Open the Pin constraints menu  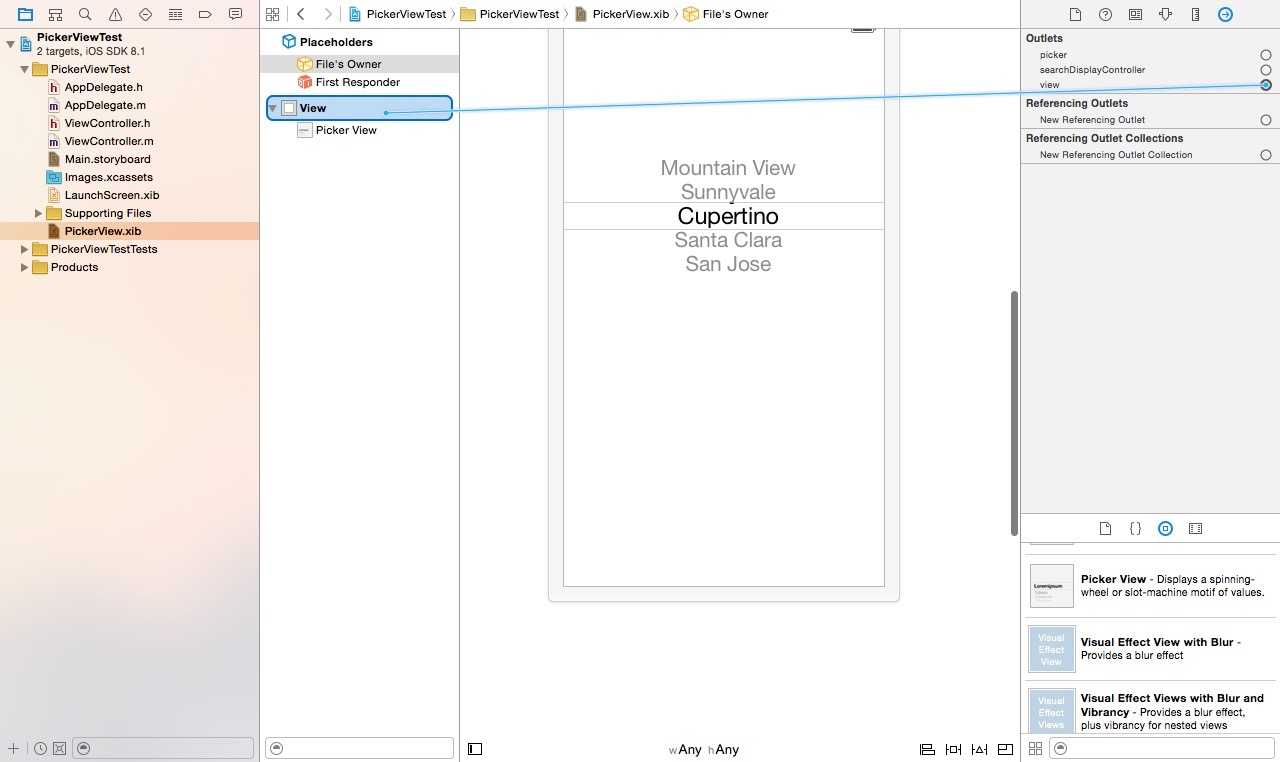coord(953,749)
